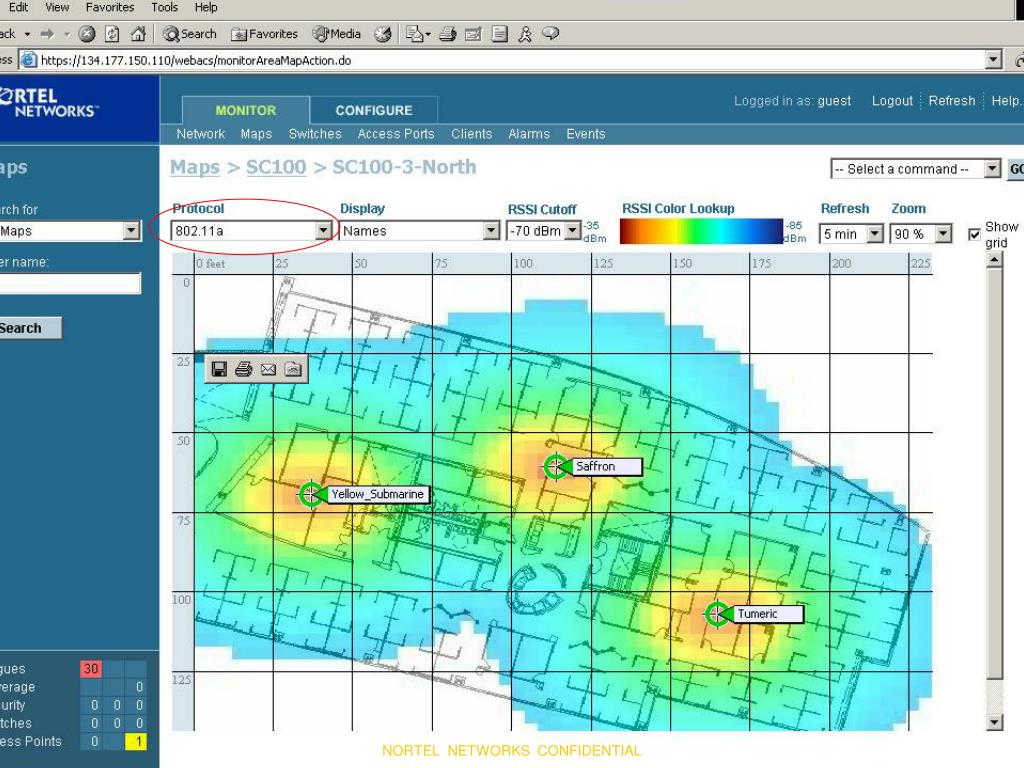1024x768 pixels.
Task: Click the red 30 alarm count cell
Action: [91, 669]
